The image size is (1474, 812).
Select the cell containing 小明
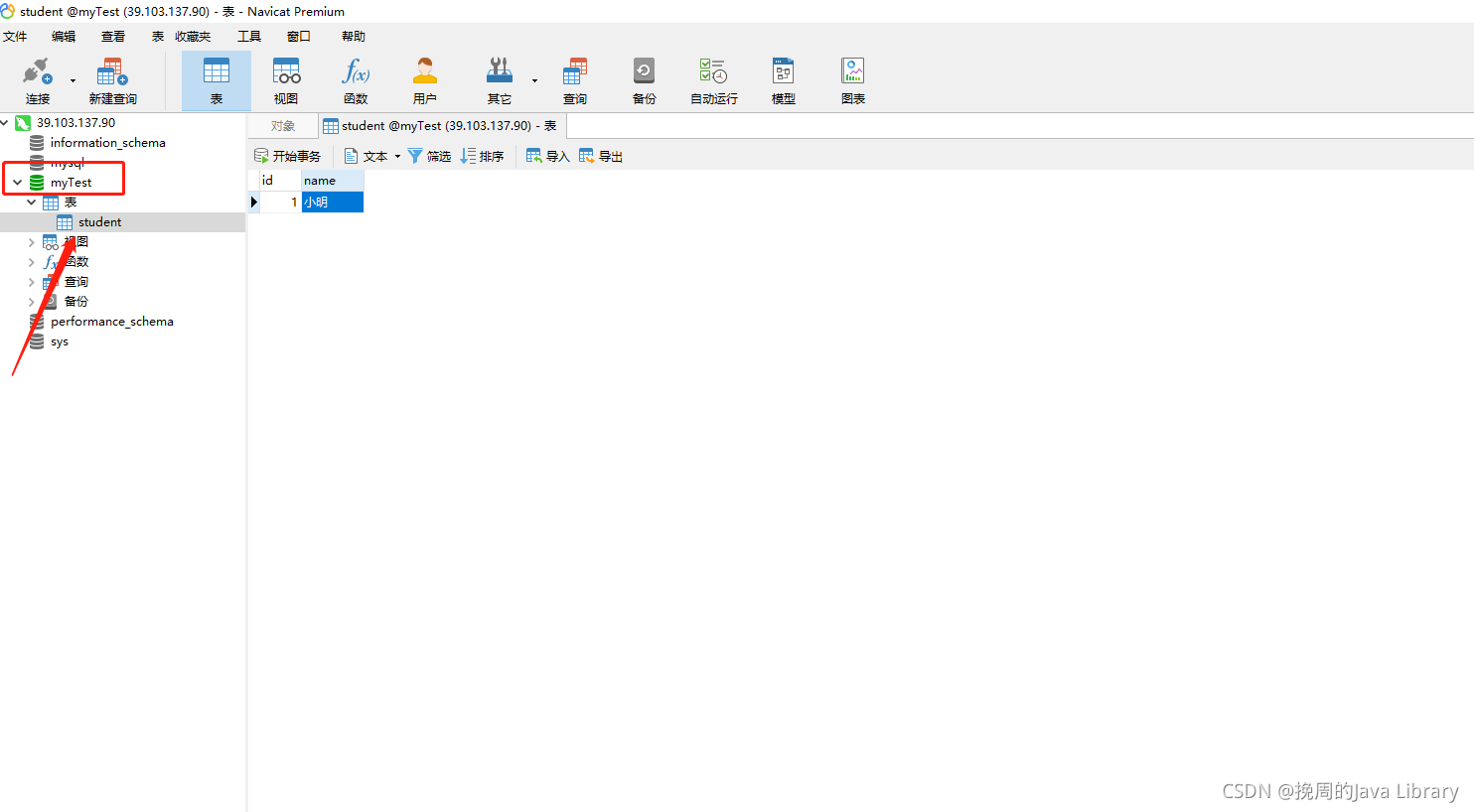pyautogui.click(x=333, y=202)
